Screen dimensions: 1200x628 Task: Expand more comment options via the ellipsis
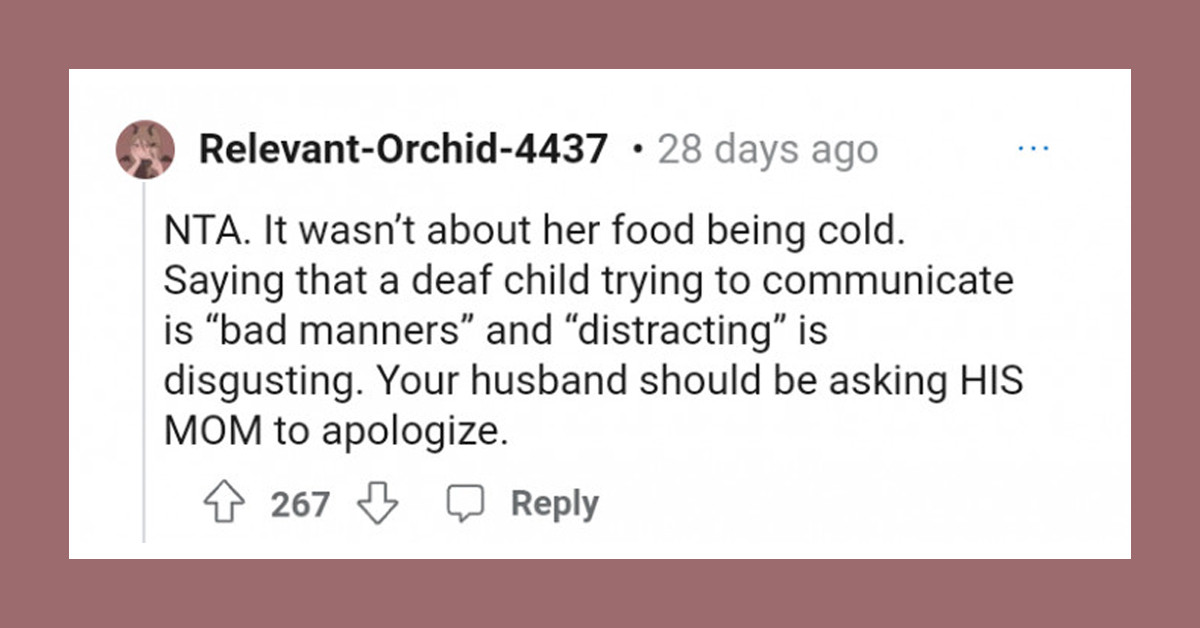pyautogui.click(x=1034, y=147)
